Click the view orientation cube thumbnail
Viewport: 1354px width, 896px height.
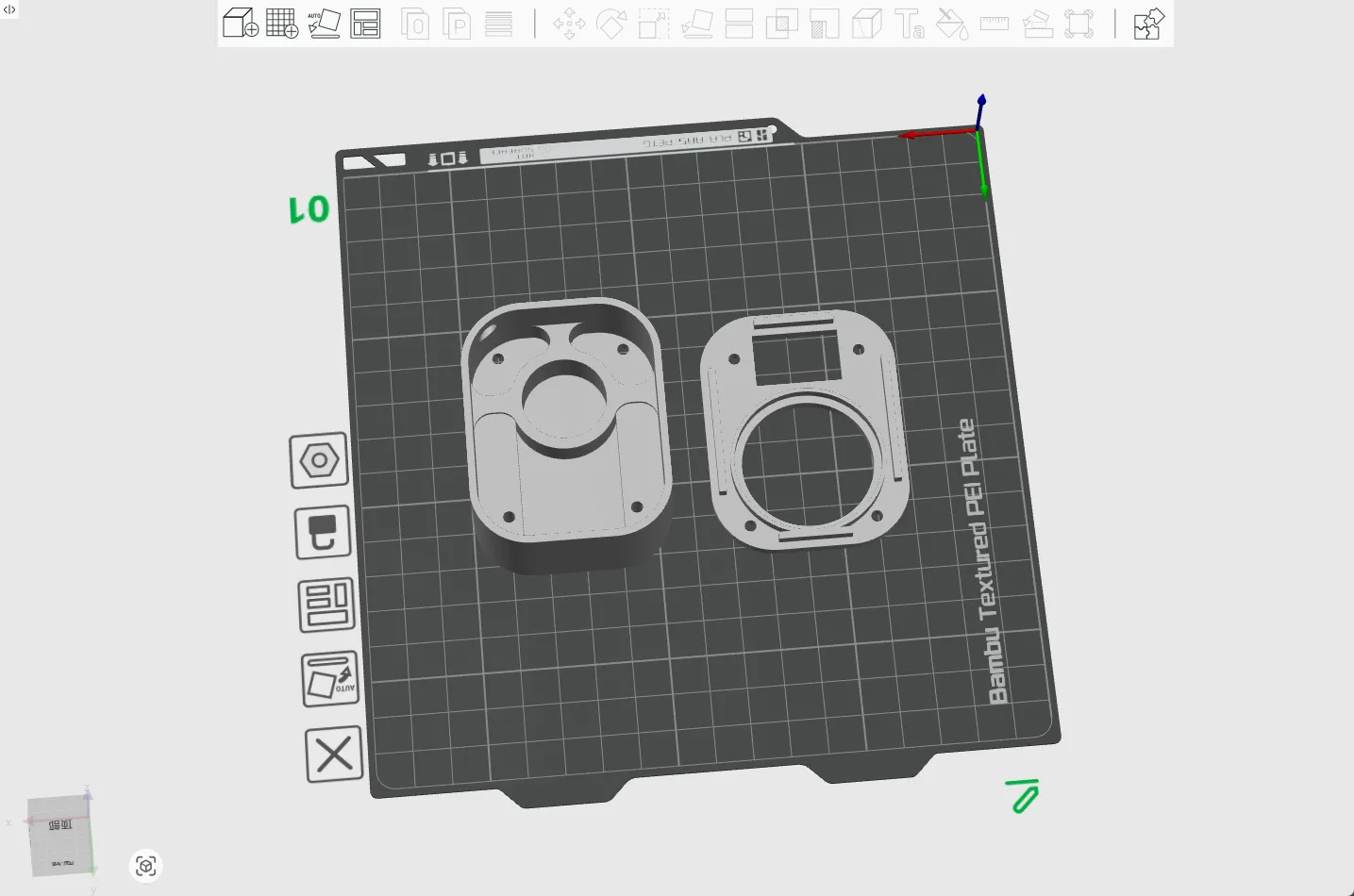click(61, 836)
